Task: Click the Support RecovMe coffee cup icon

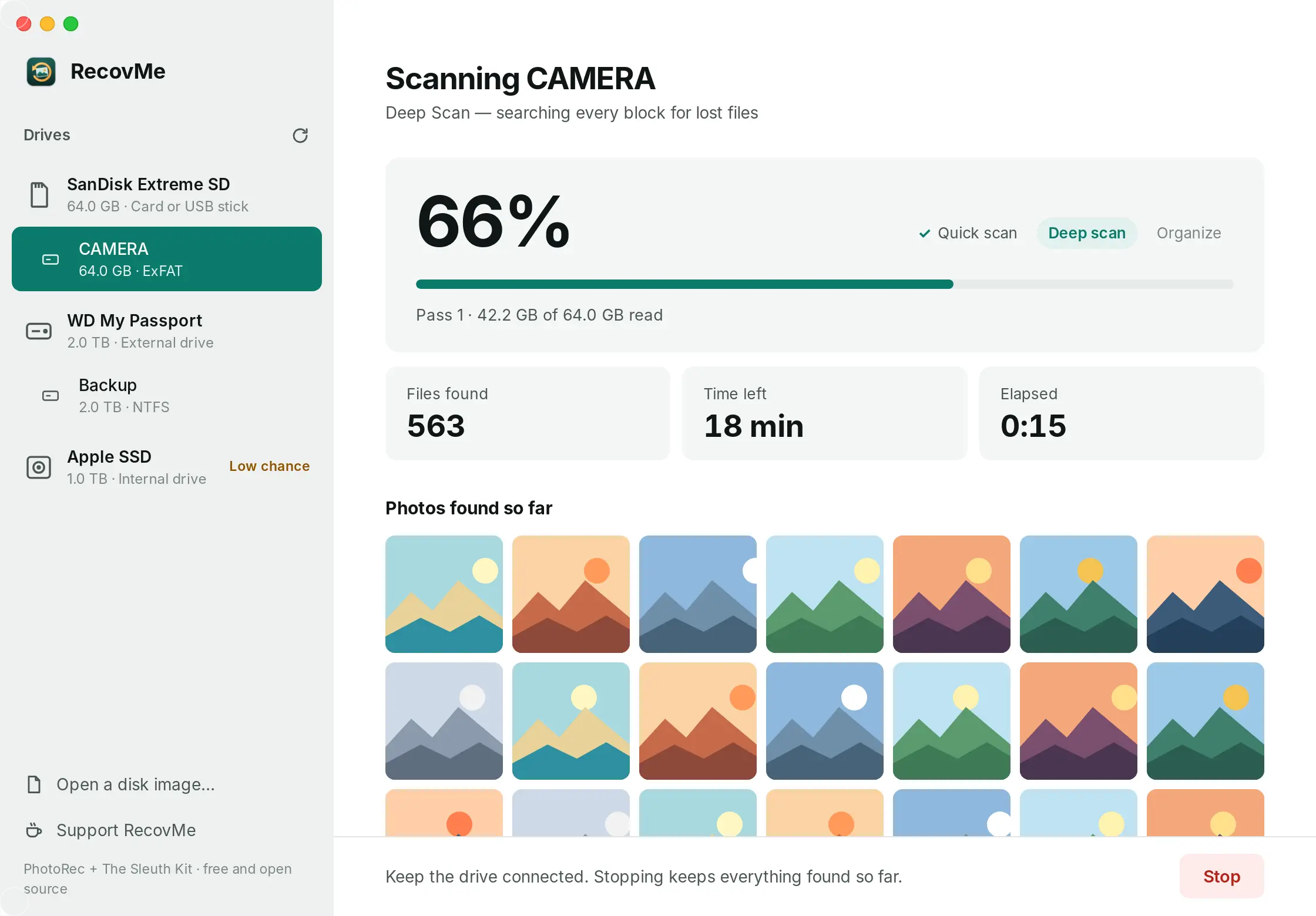Action: [34, 830]
